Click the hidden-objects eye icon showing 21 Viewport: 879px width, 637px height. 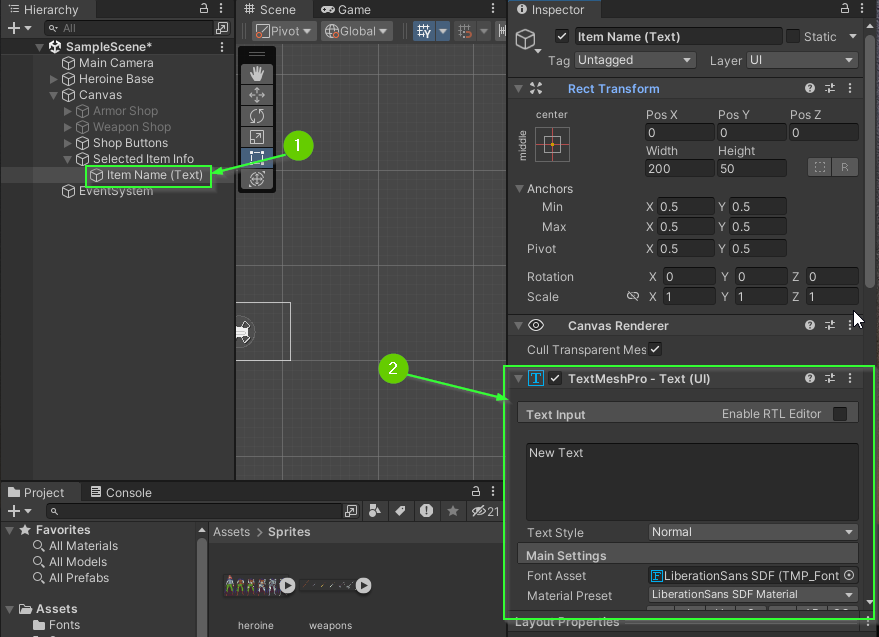point(480,511)
